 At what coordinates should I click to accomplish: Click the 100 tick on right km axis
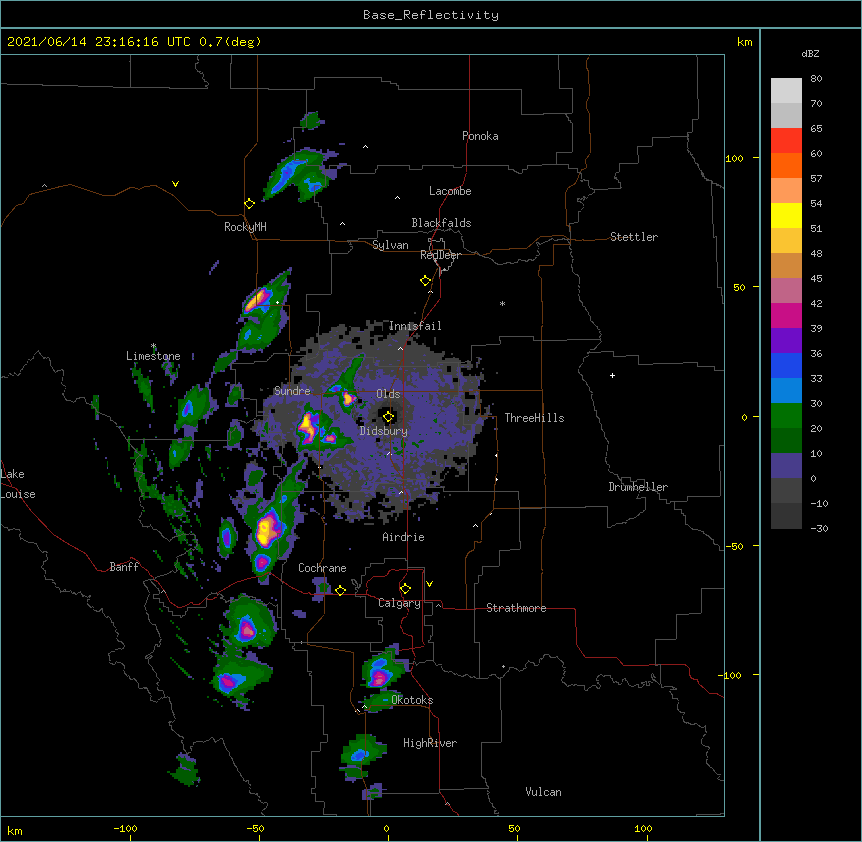click(x=734, y=158)
